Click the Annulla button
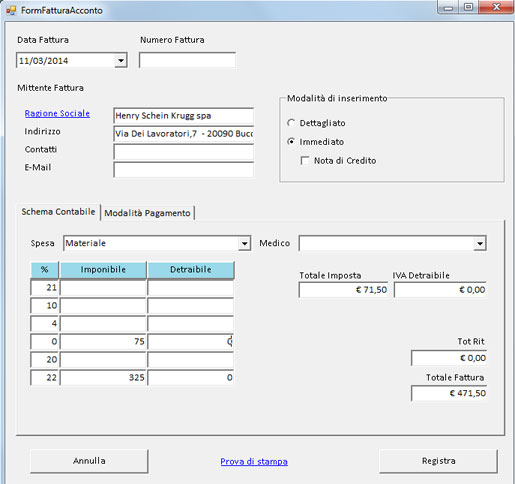Viewport: 515px width, 484px height. (89, 461)
